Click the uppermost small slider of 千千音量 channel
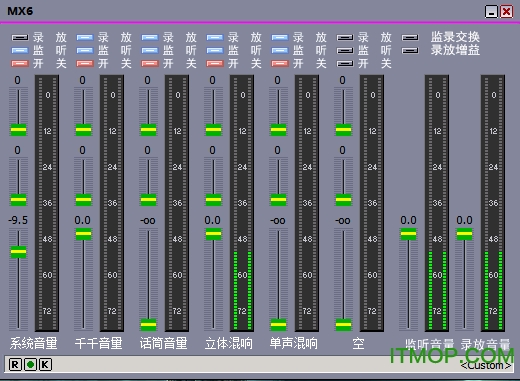520x381 pixels. point(83,130)
